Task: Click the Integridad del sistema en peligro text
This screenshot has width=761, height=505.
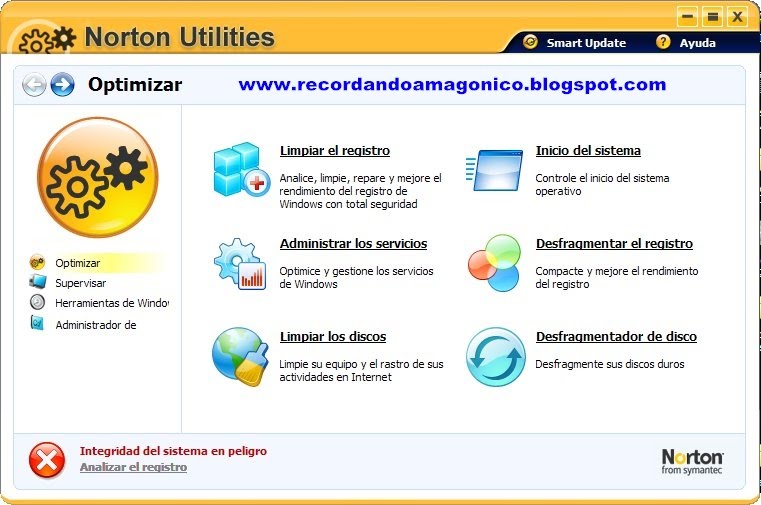Action: click(x=173, y=451)
